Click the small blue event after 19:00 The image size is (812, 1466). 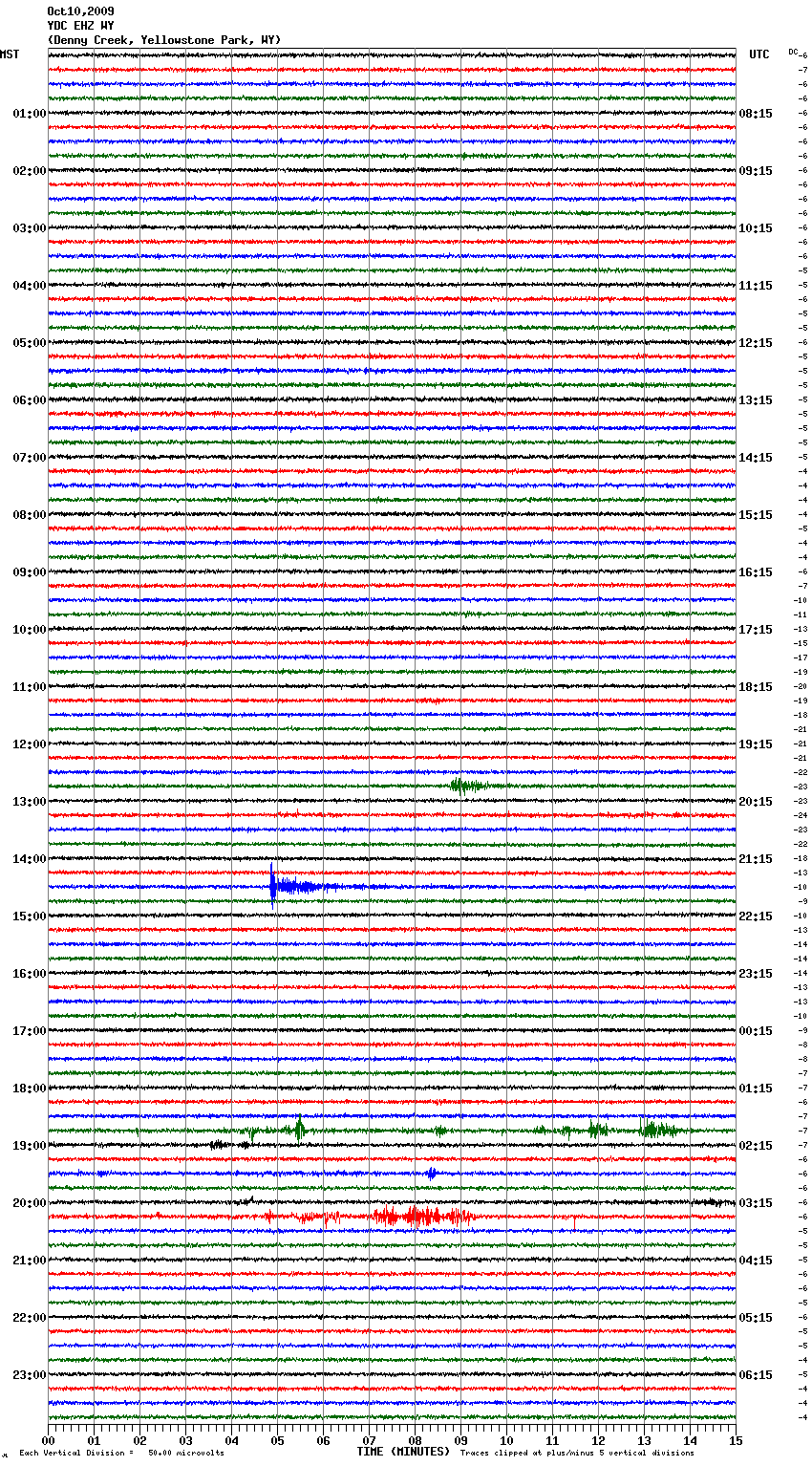[x=432, y=1173]
